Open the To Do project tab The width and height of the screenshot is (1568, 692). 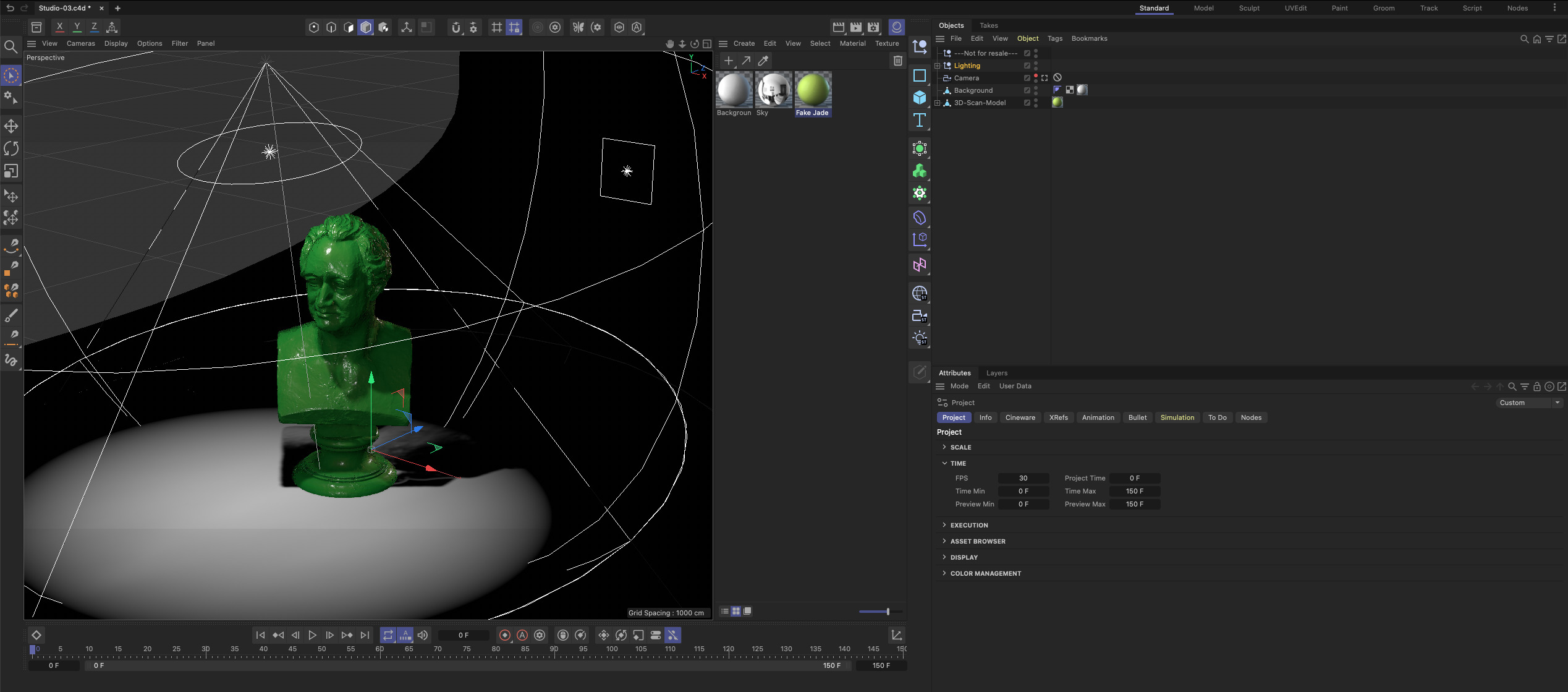pos(1217,417)
